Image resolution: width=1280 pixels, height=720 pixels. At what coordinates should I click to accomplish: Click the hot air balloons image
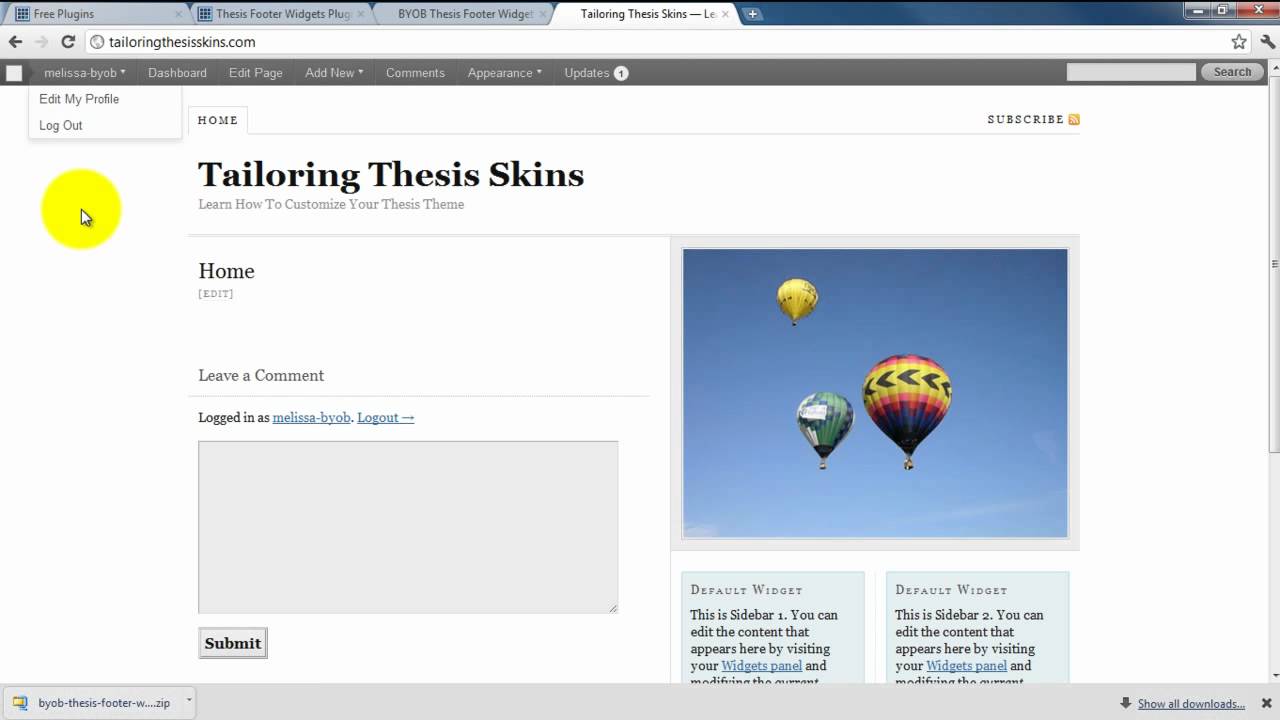(875, 393)
